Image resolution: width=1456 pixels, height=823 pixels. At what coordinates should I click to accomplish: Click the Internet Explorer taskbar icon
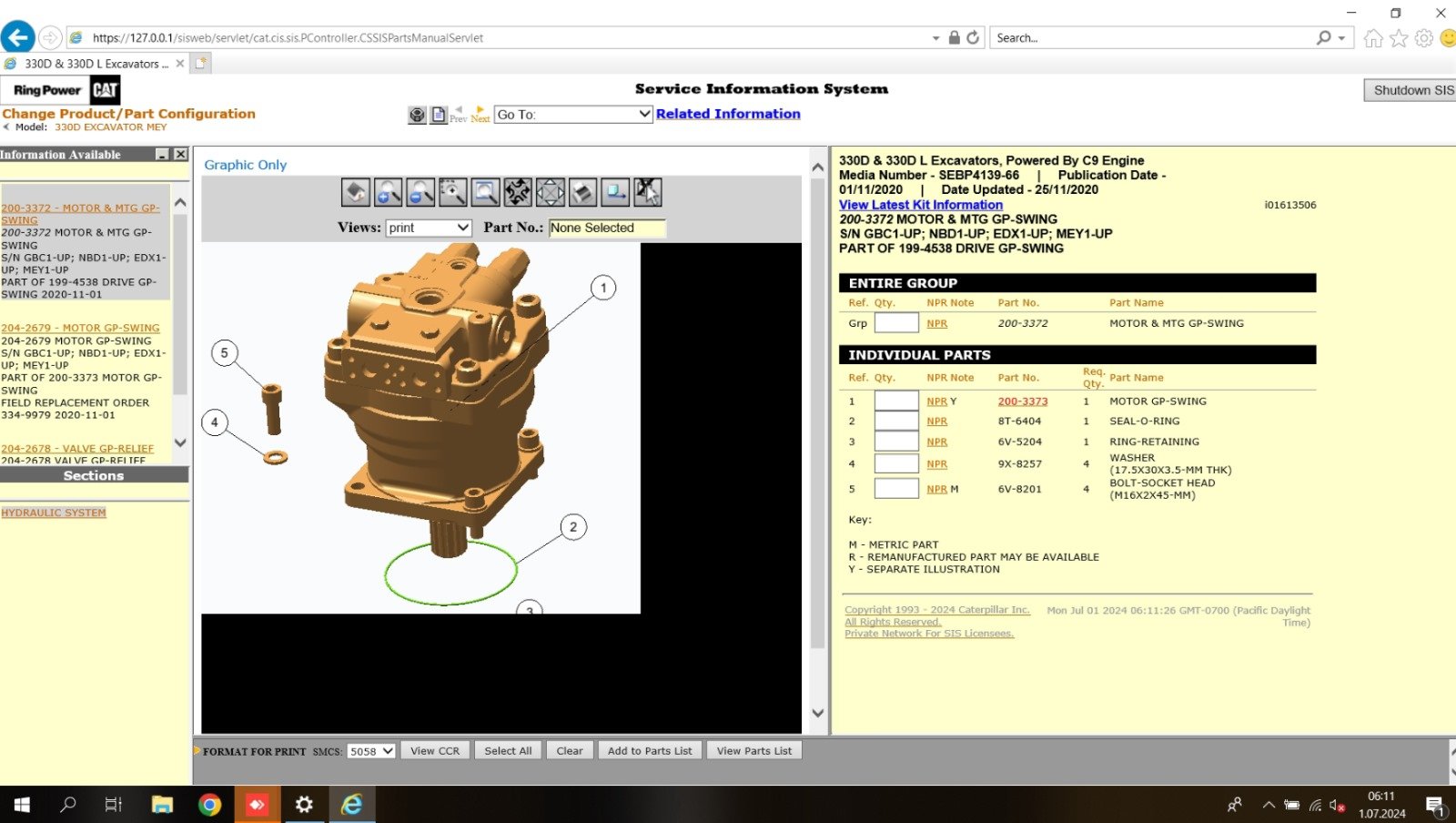351,805
